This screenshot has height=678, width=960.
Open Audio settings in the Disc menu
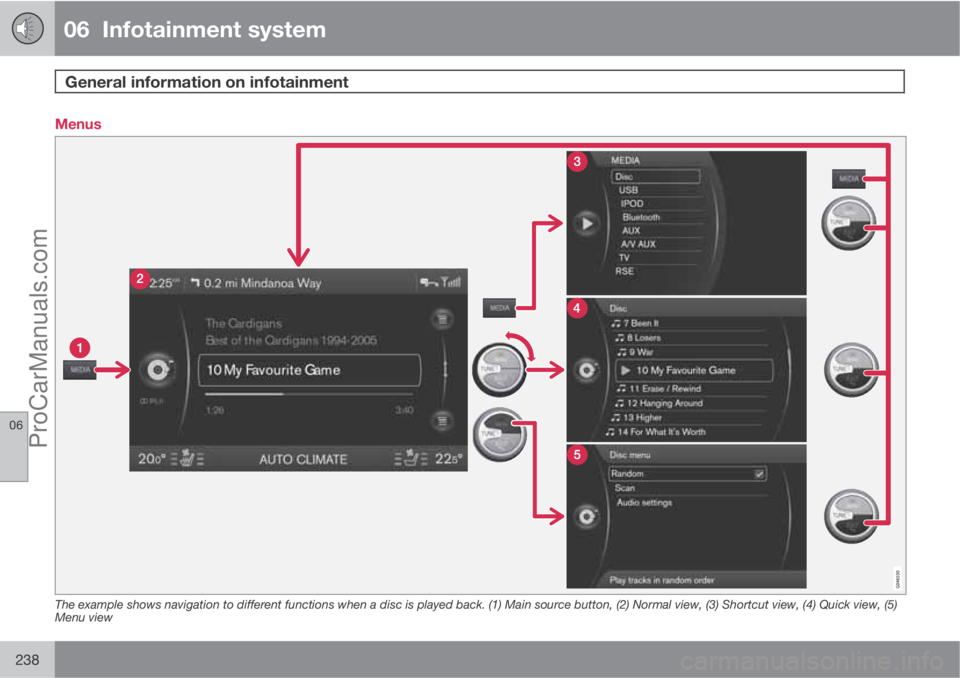644,502
